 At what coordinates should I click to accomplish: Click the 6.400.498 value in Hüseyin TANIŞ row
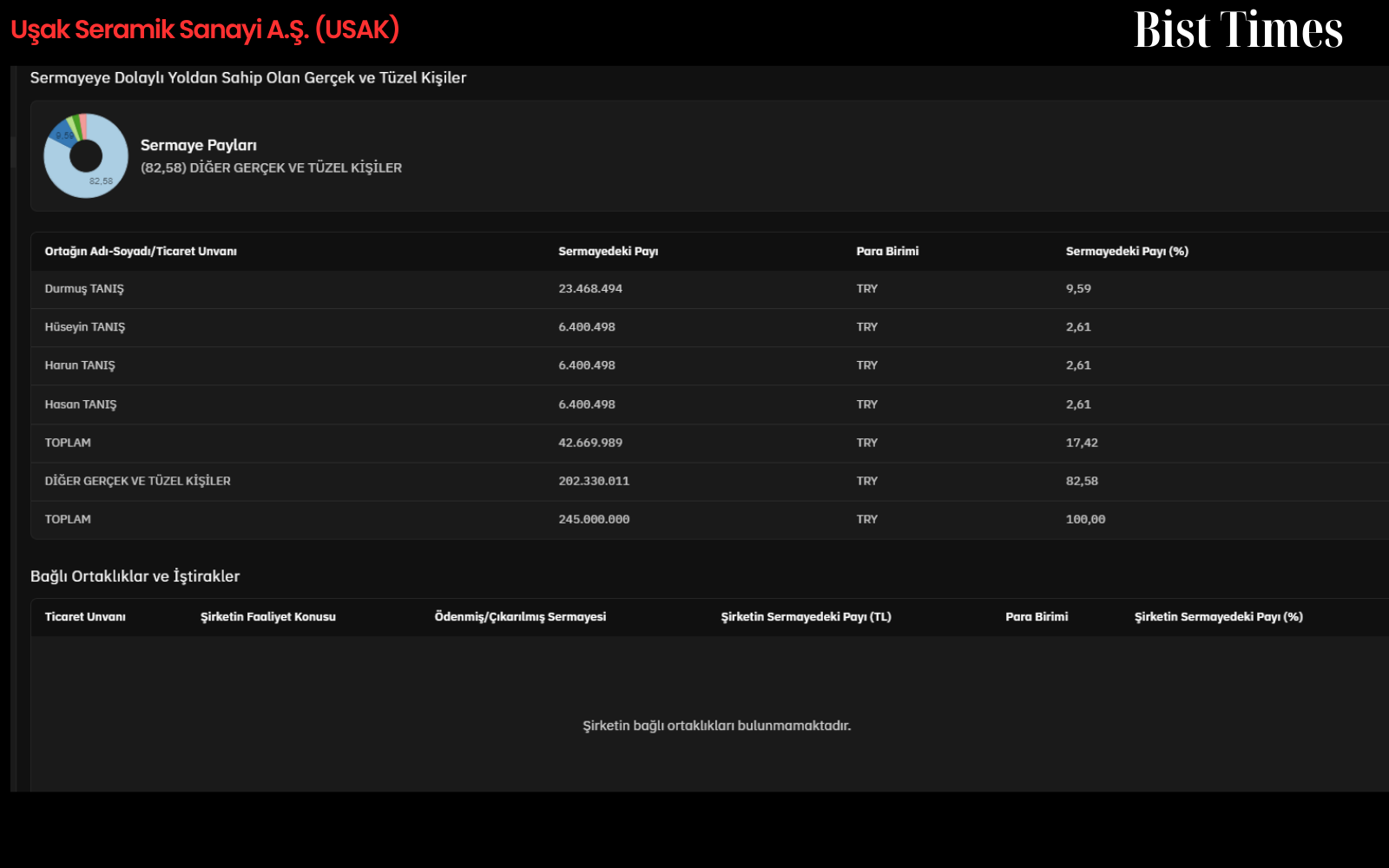point(587,327)
